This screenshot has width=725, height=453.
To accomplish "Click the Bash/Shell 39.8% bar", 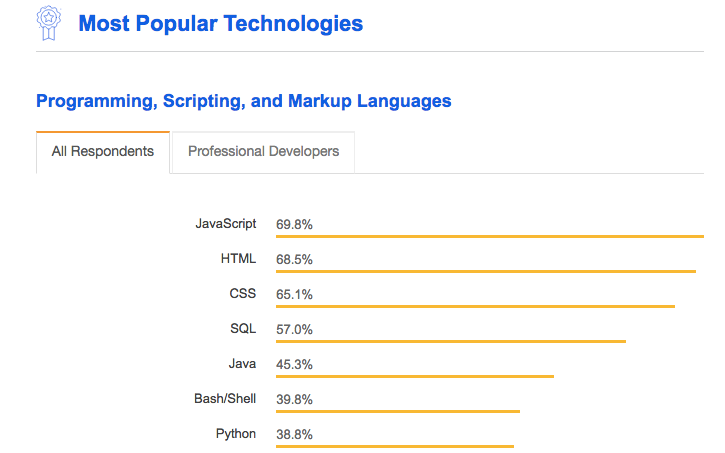I will click(398, 411).
